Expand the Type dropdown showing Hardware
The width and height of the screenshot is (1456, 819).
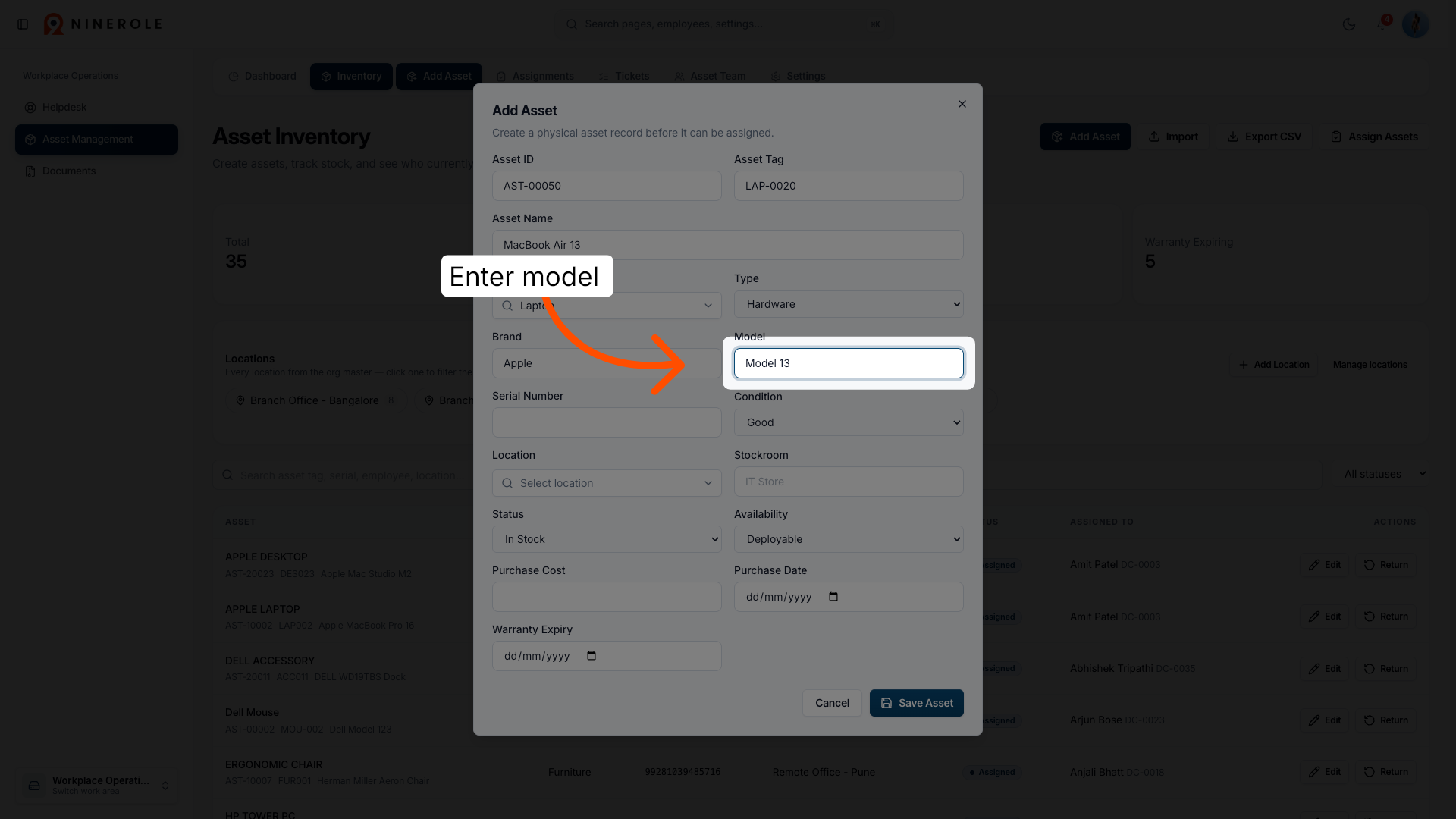coord(849,304)
